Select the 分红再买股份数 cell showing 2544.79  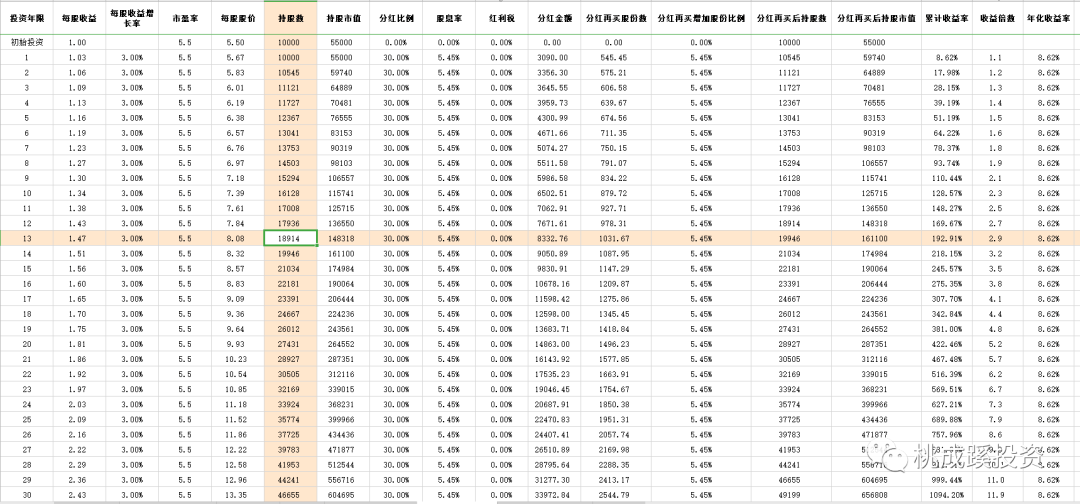point(614,495)
